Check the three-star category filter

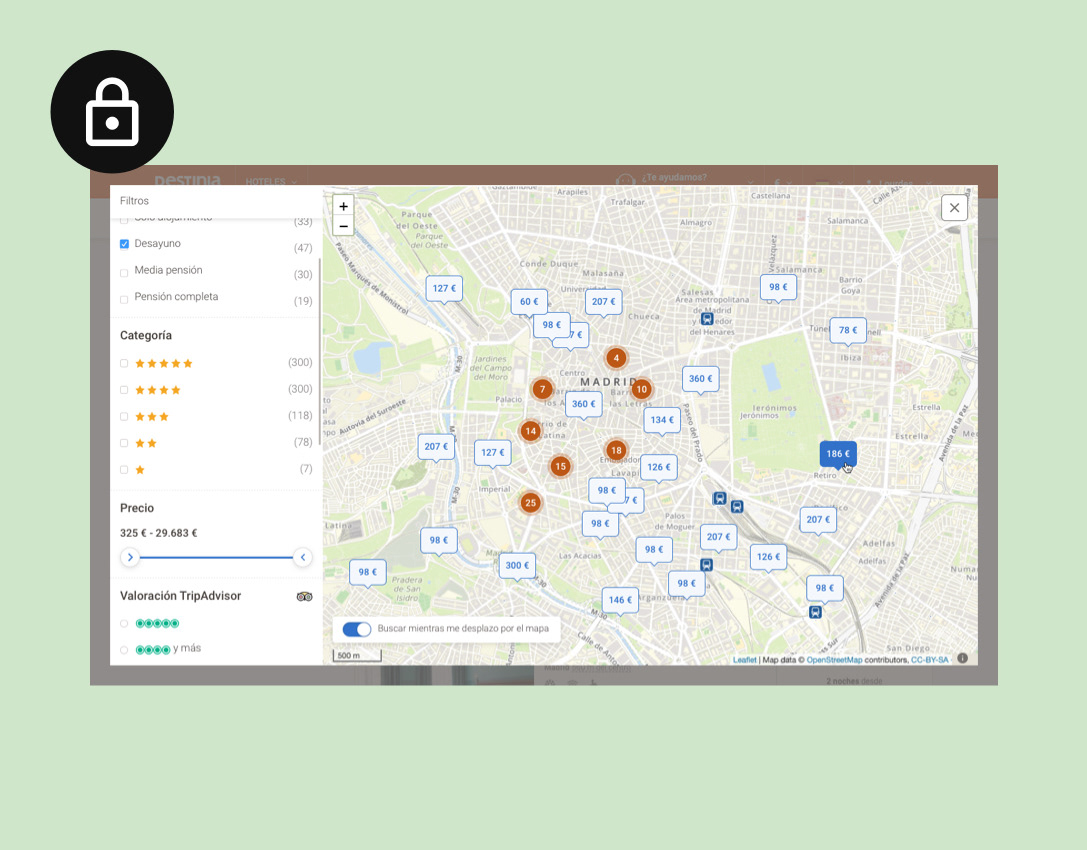click(x=124, y=417)
